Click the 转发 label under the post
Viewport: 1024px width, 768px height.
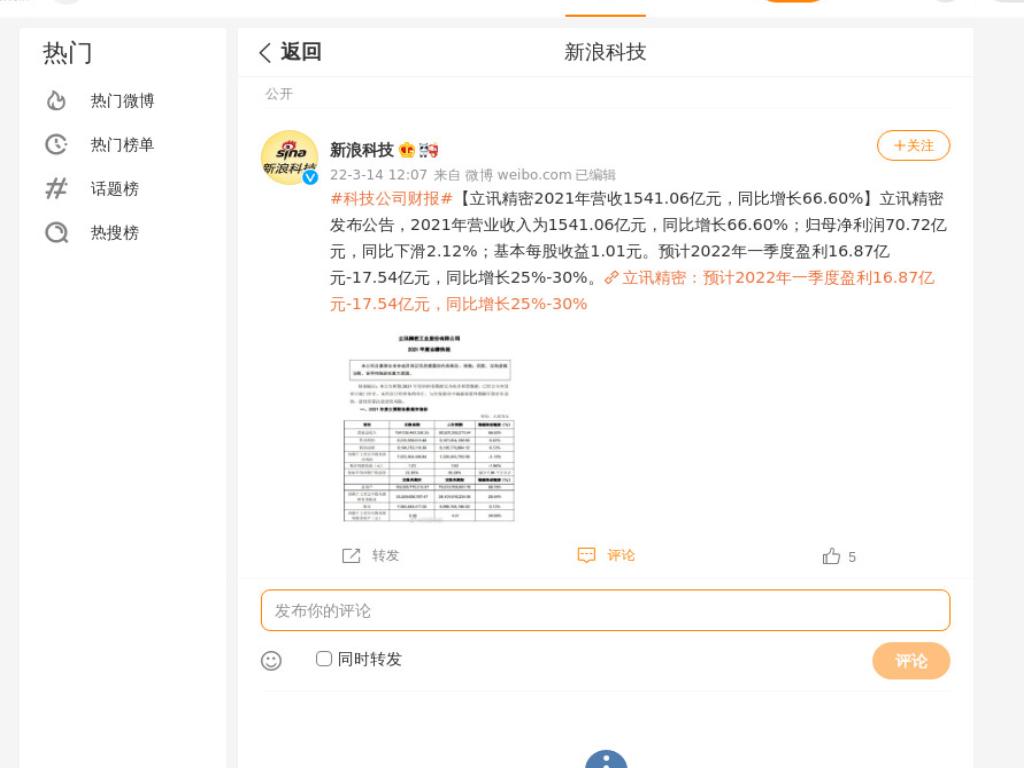[x=385, y=556]
